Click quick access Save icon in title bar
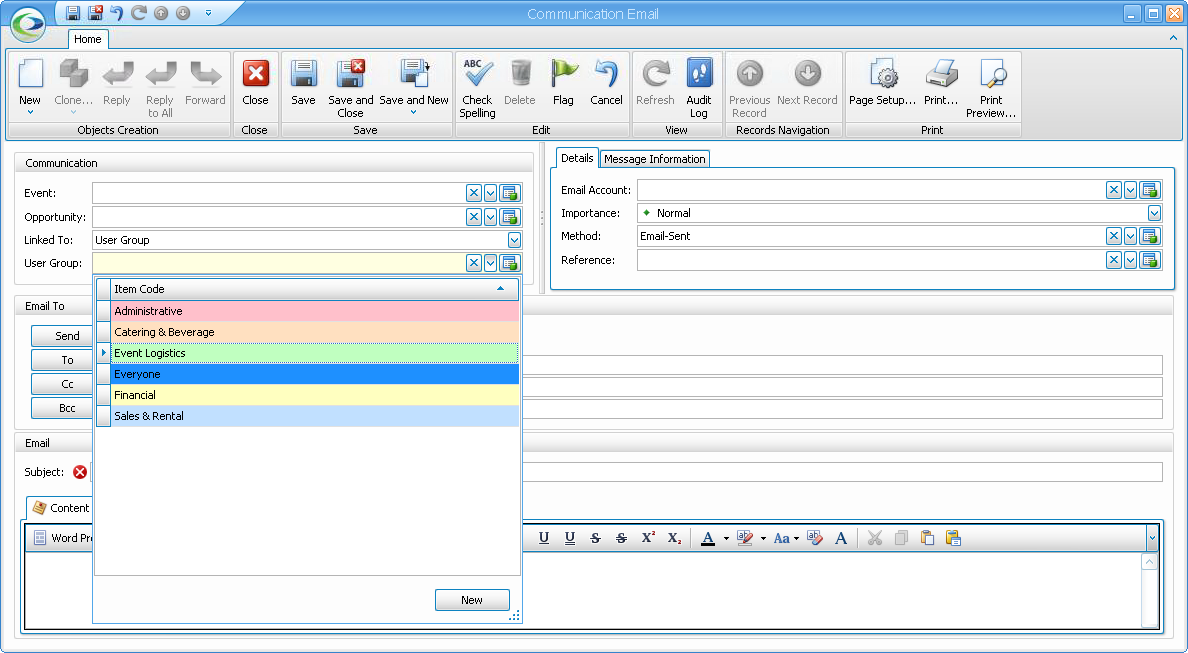 pyautogui.click(x=73, y=13)
